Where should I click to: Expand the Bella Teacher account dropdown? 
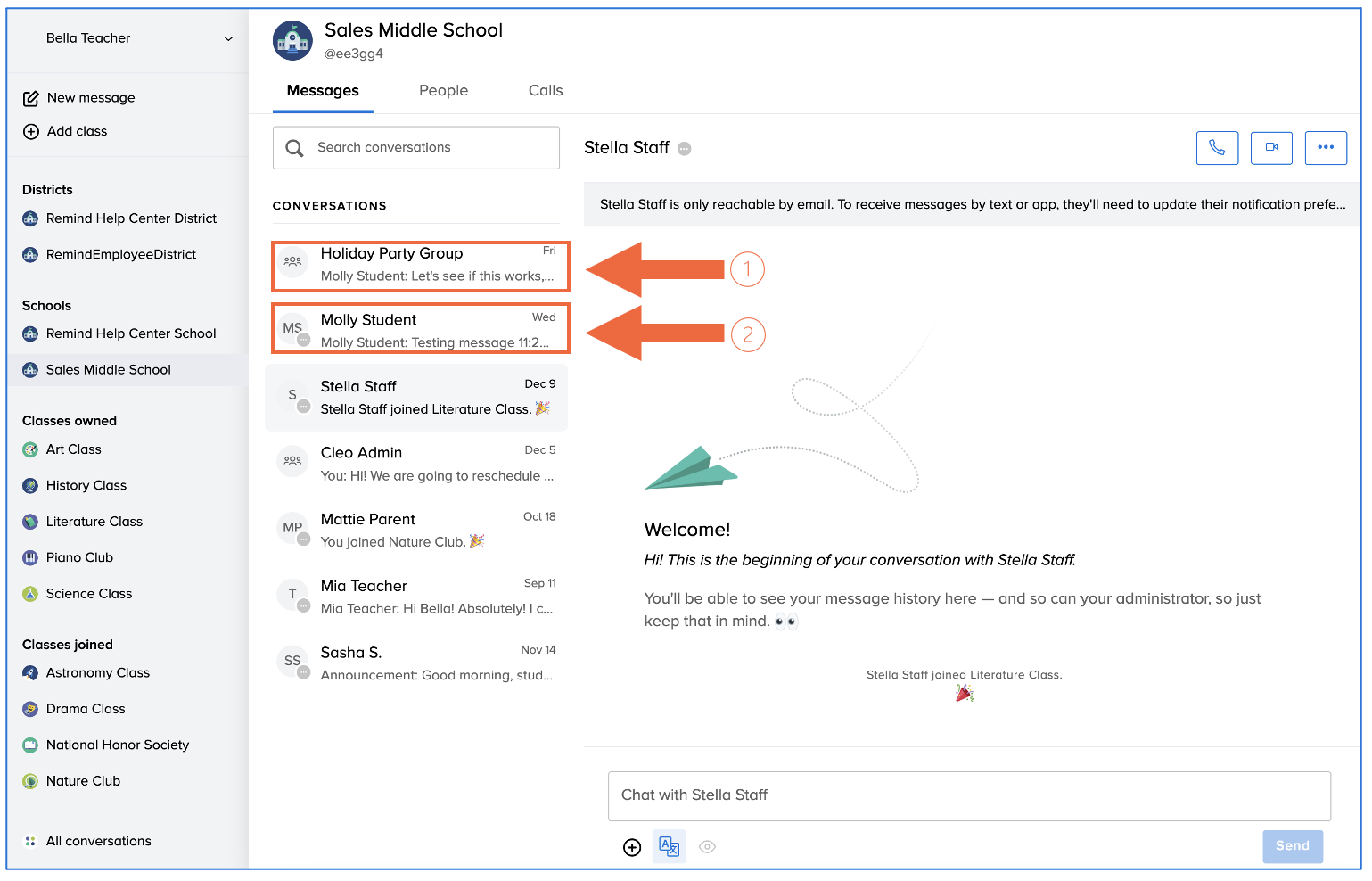pos(228,38)
